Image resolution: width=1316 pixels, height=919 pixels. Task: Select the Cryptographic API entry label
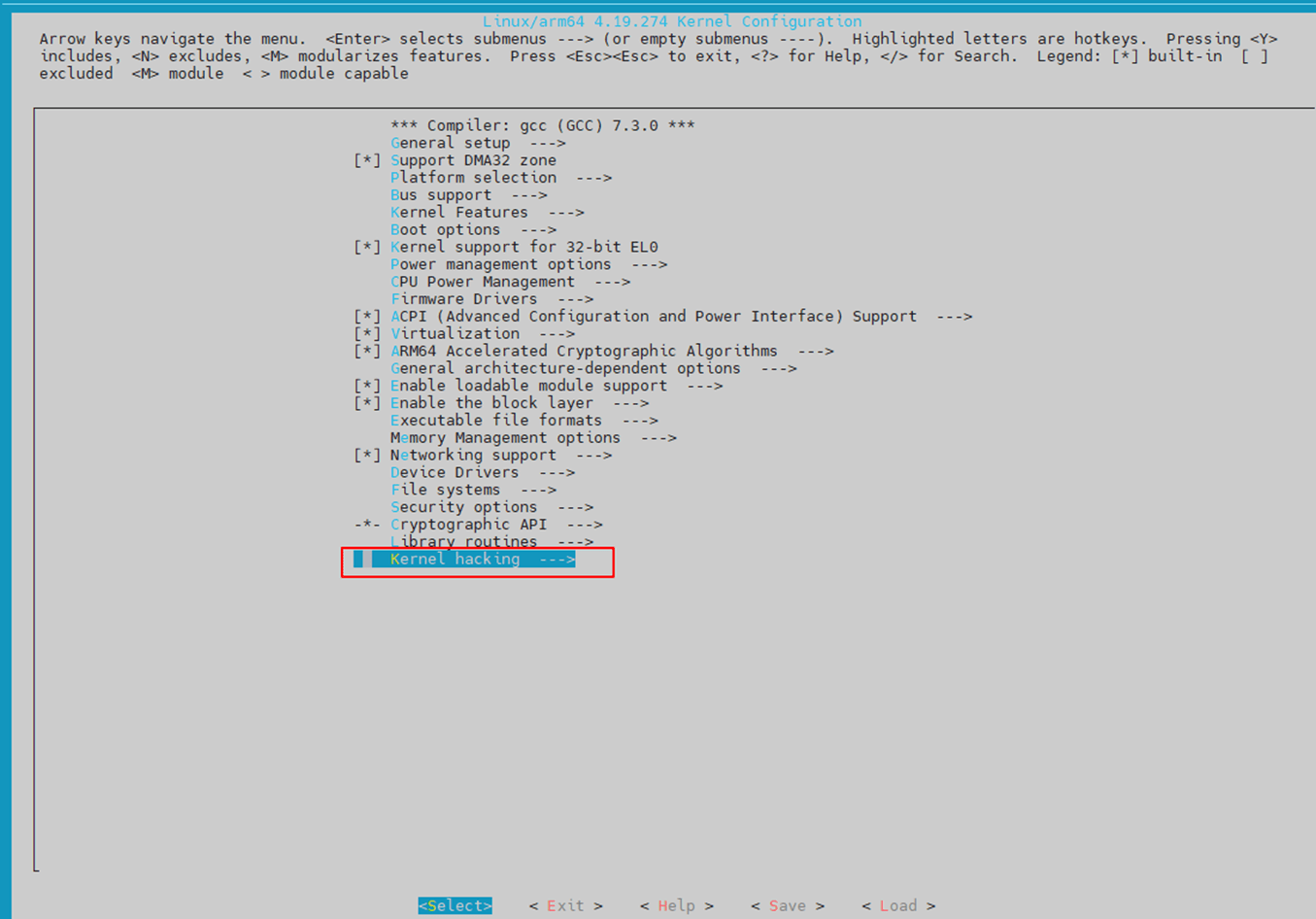[x=469, y=525]
